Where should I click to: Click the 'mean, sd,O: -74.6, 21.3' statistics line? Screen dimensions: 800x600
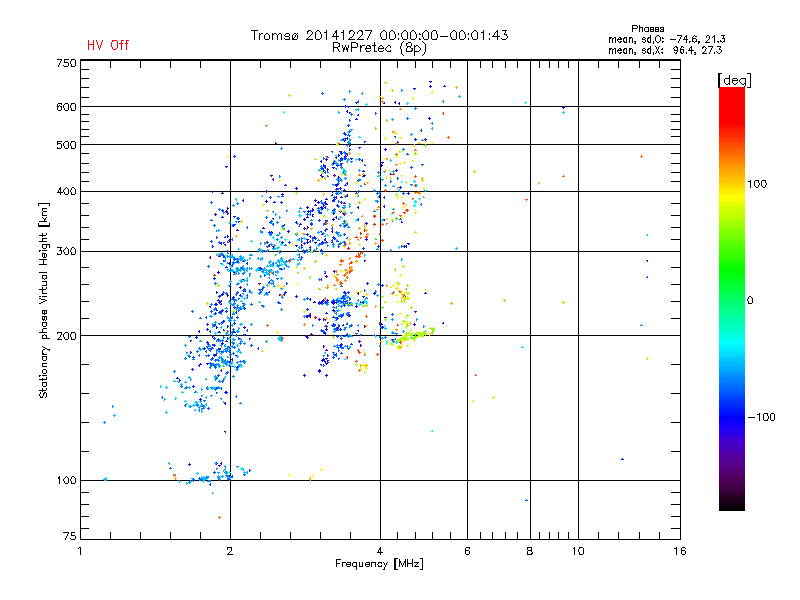pos(666,39)
